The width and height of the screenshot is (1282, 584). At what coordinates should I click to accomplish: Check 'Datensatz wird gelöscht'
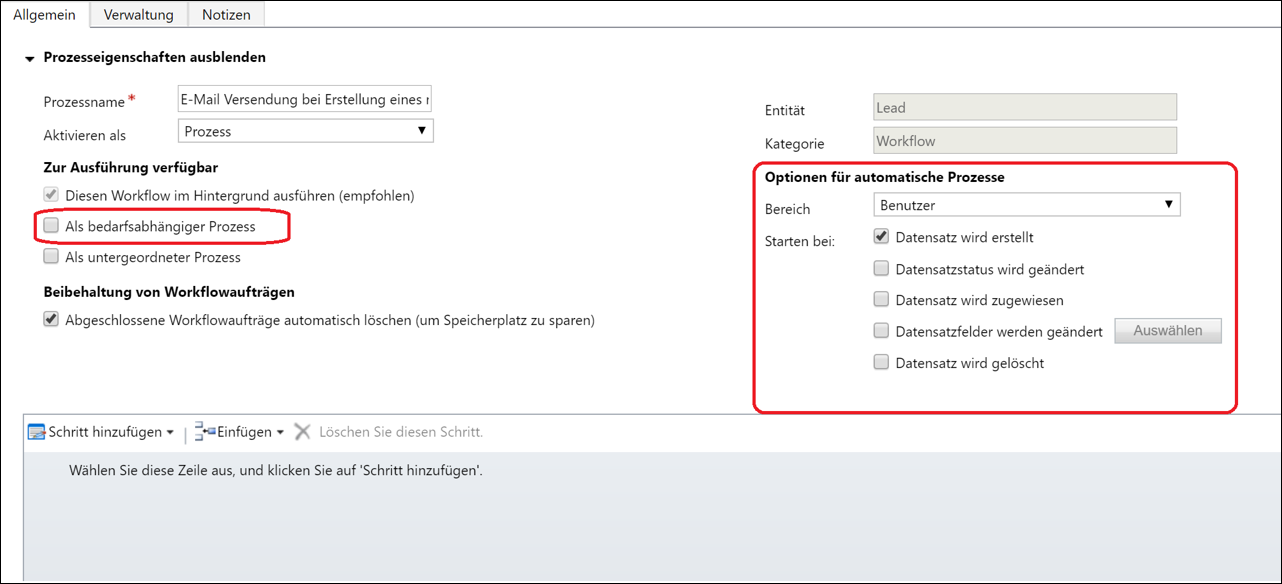881,362
